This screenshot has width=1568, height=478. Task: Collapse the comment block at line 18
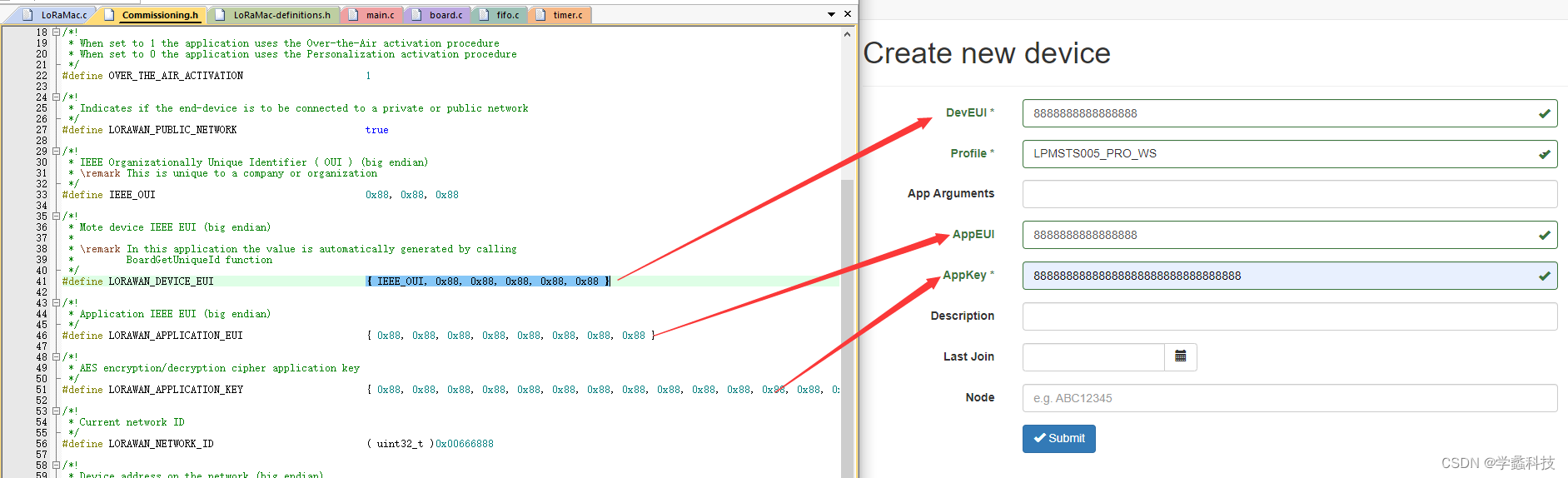(x=57, y=32)
